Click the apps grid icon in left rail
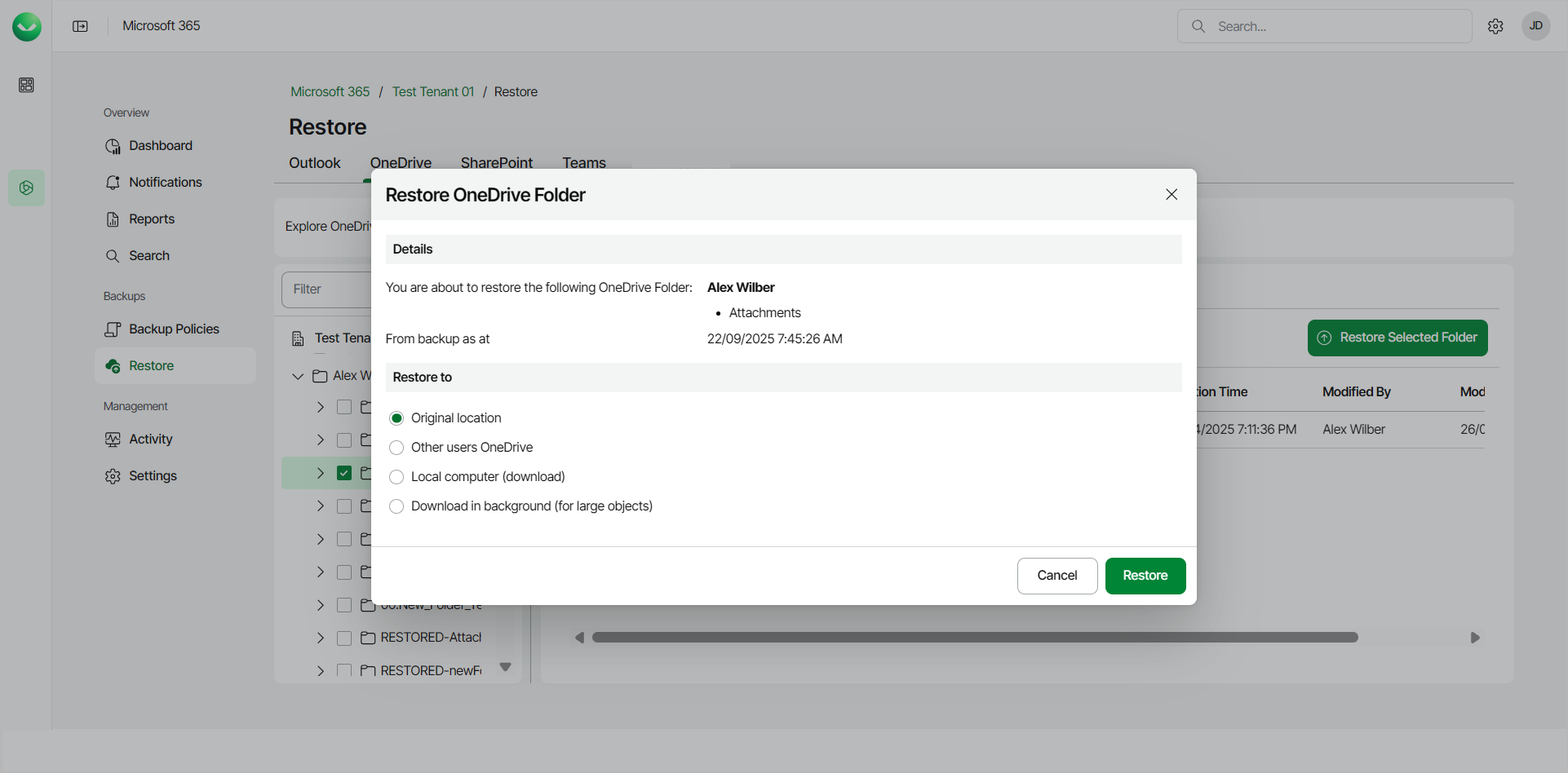 (26, 85)
